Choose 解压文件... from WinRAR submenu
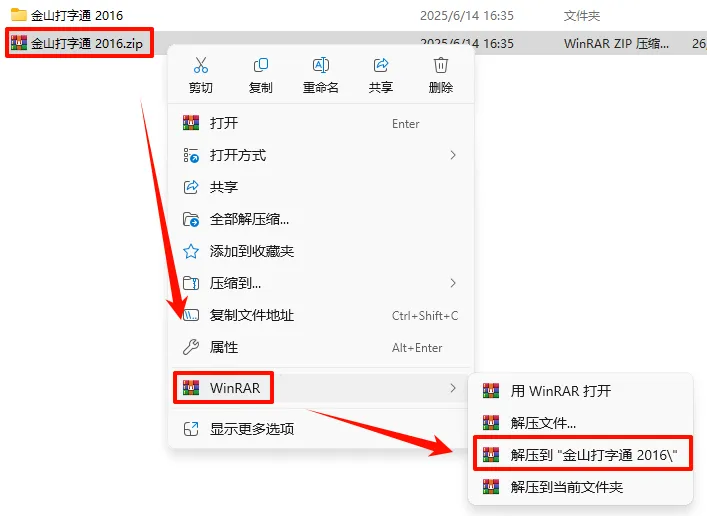The height and width of the screenshot is (516, 707). 582,423
